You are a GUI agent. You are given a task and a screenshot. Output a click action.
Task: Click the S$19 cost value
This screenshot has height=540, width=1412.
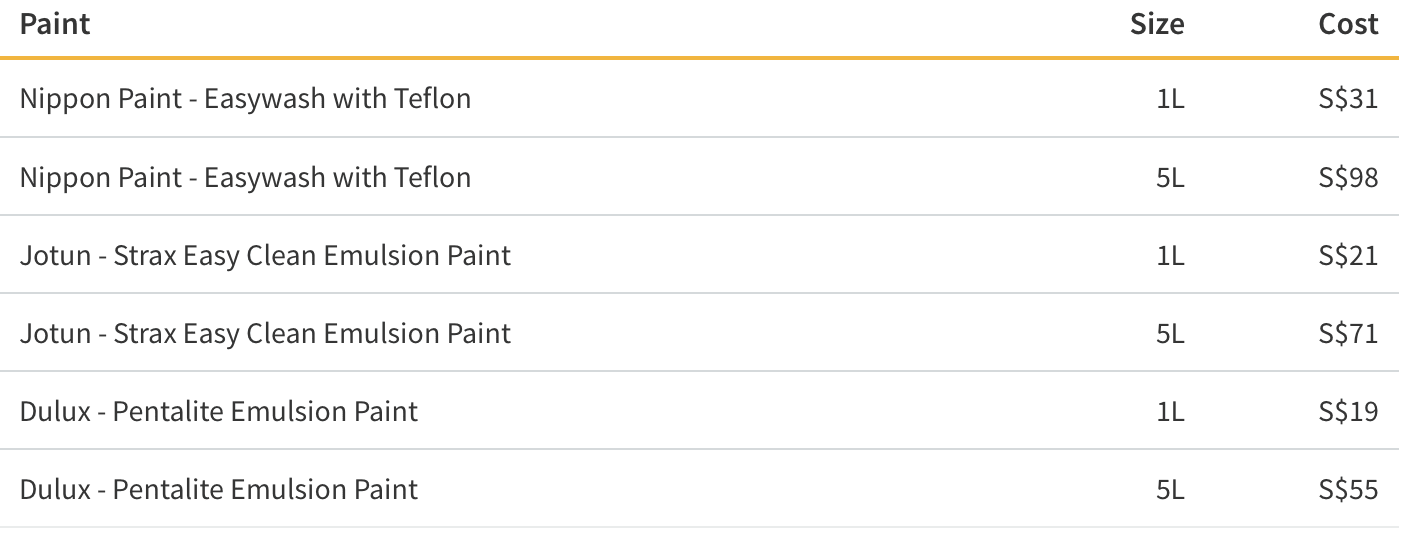(1348, 411)
